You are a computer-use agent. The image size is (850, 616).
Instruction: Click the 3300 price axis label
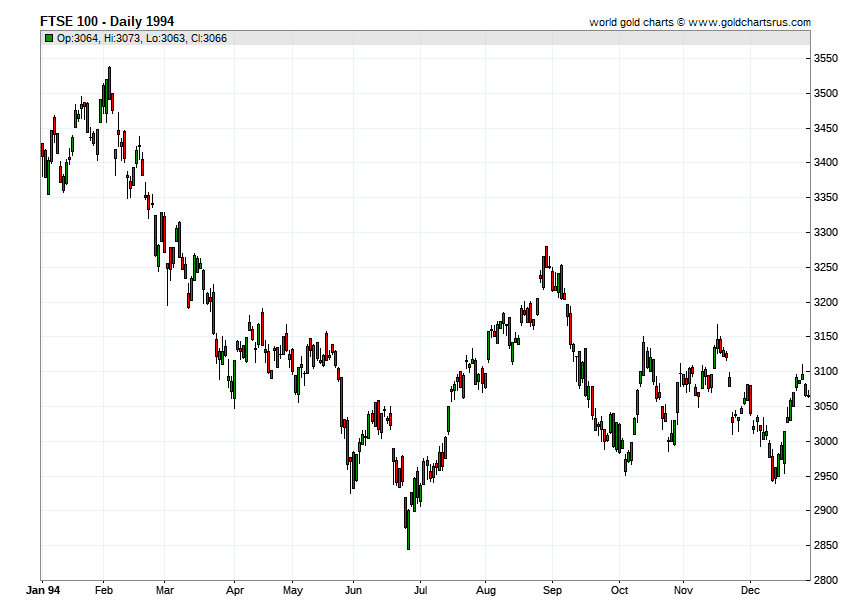coord(826,232)
